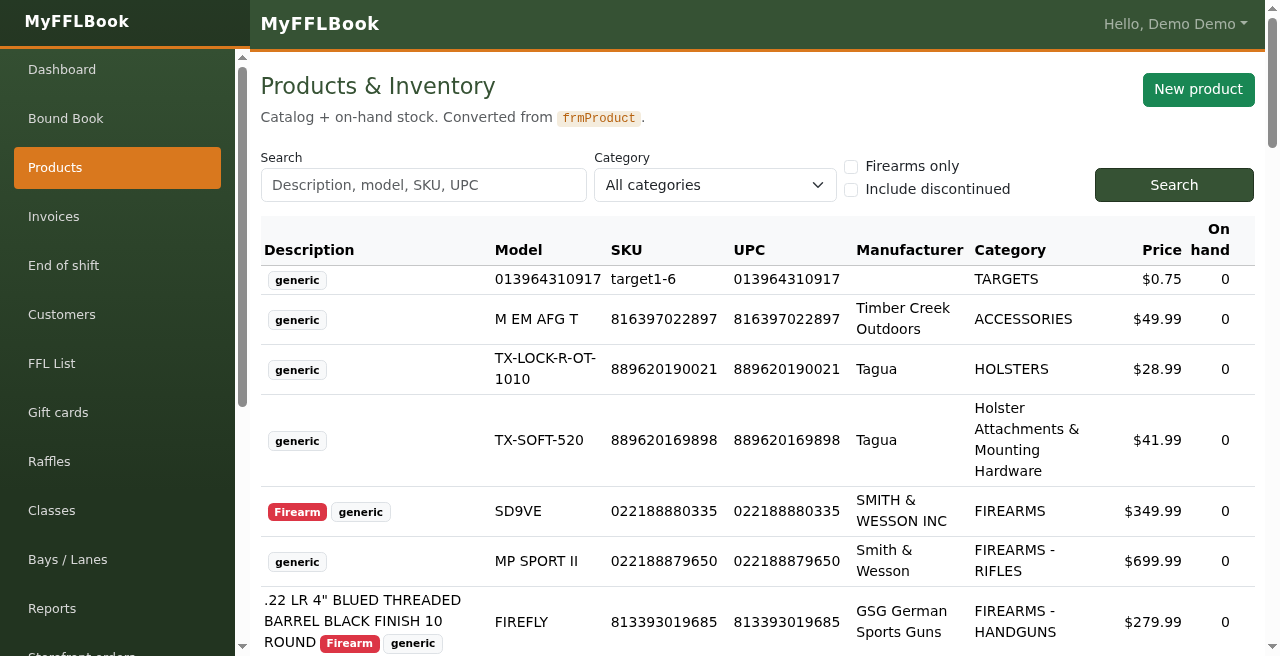Open Reports from the sidebar
This screenshot has height=656, width=1280.
(x=117, y=609)
